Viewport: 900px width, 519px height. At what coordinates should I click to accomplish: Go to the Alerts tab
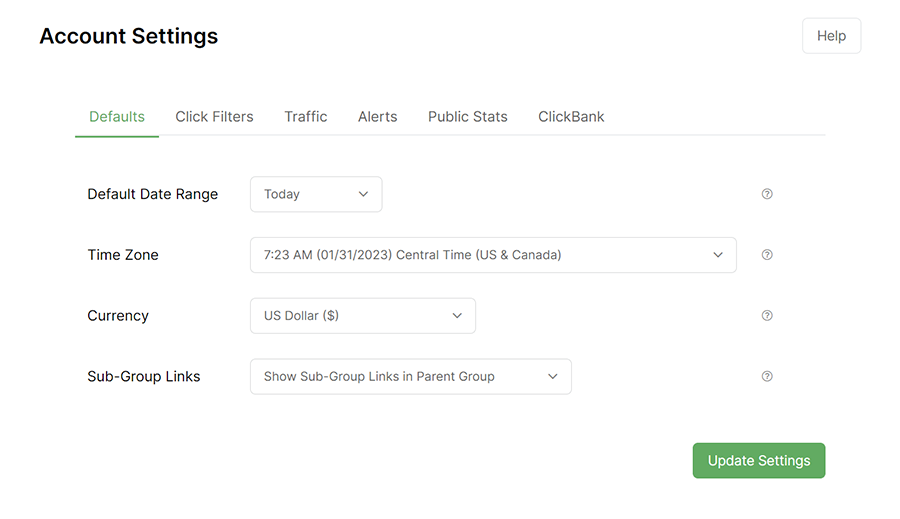coord(377,117)
